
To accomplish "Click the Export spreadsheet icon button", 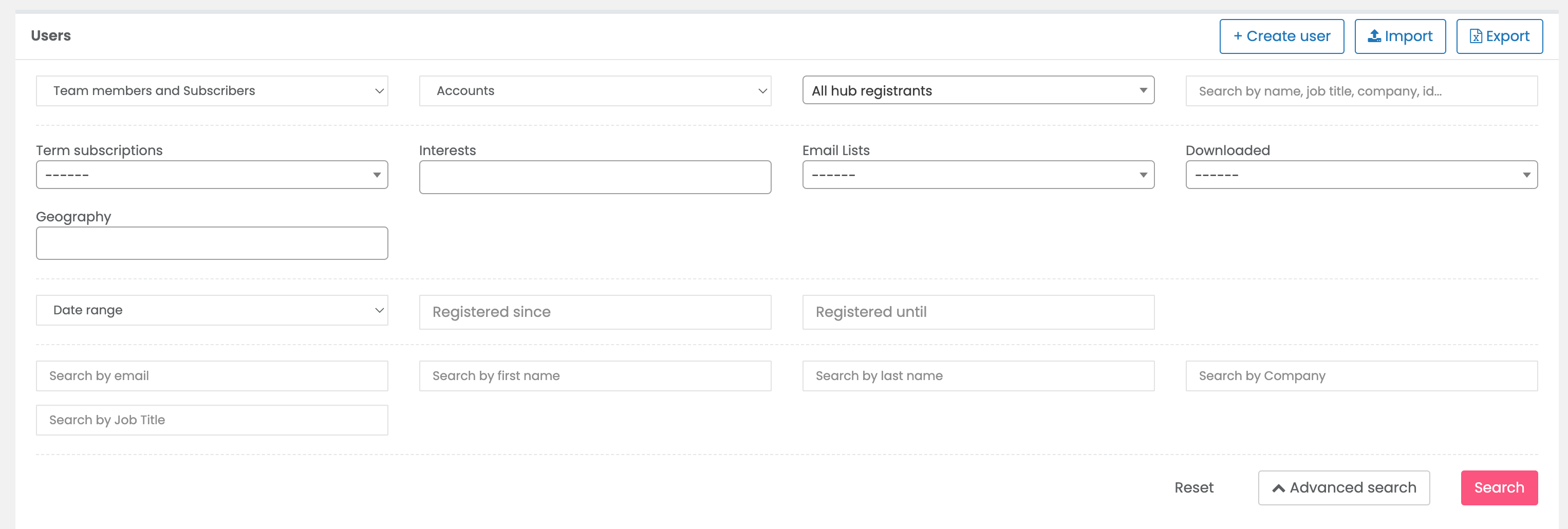I will click(x=1499, y=36).
